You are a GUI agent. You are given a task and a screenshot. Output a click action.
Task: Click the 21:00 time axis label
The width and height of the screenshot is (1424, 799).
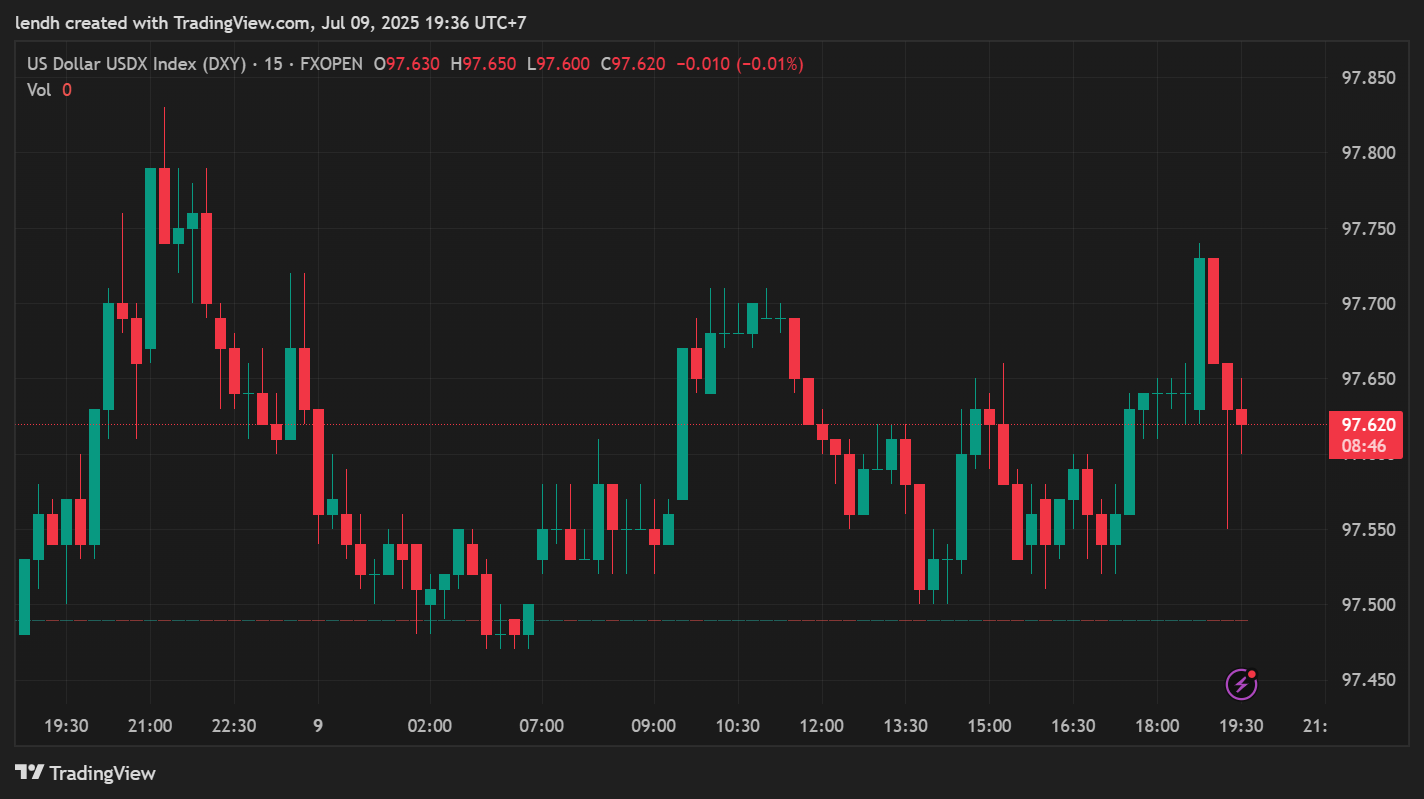(x=150, y=726)
